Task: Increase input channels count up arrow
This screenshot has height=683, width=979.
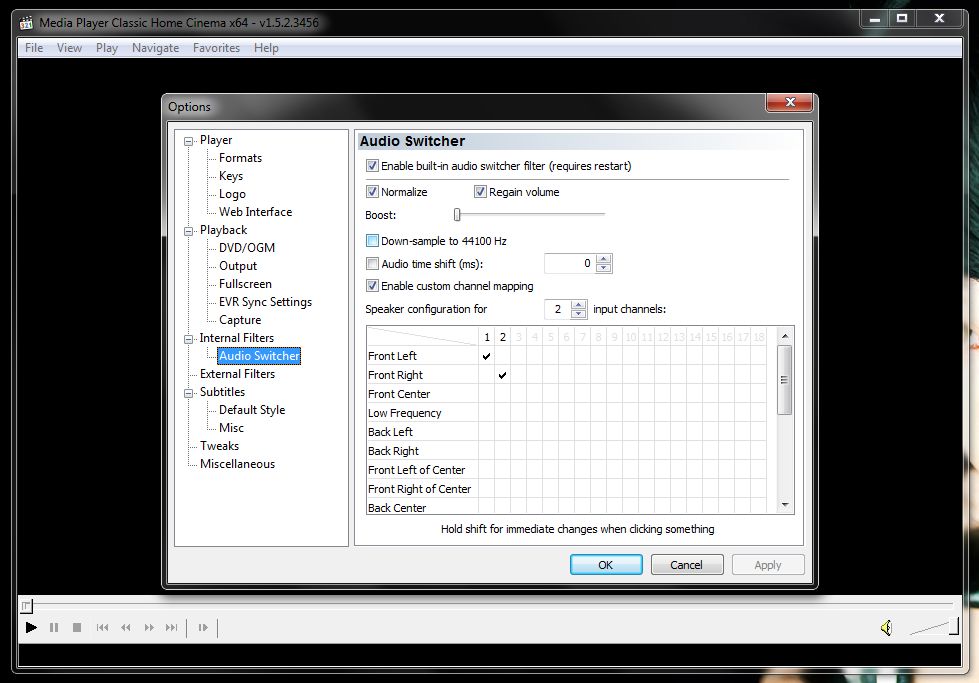Action: [579, 305]
